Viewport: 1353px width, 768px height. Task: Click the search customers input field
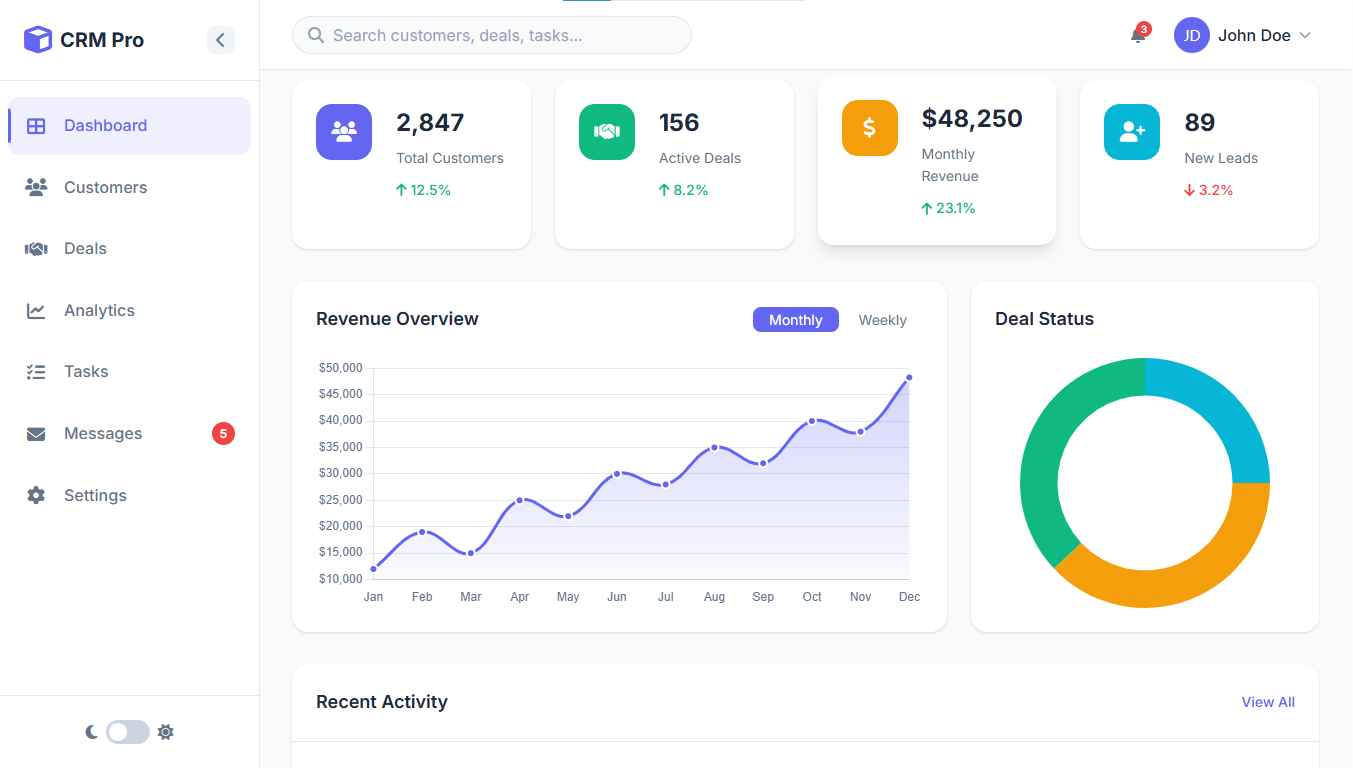tap(491, 35)
